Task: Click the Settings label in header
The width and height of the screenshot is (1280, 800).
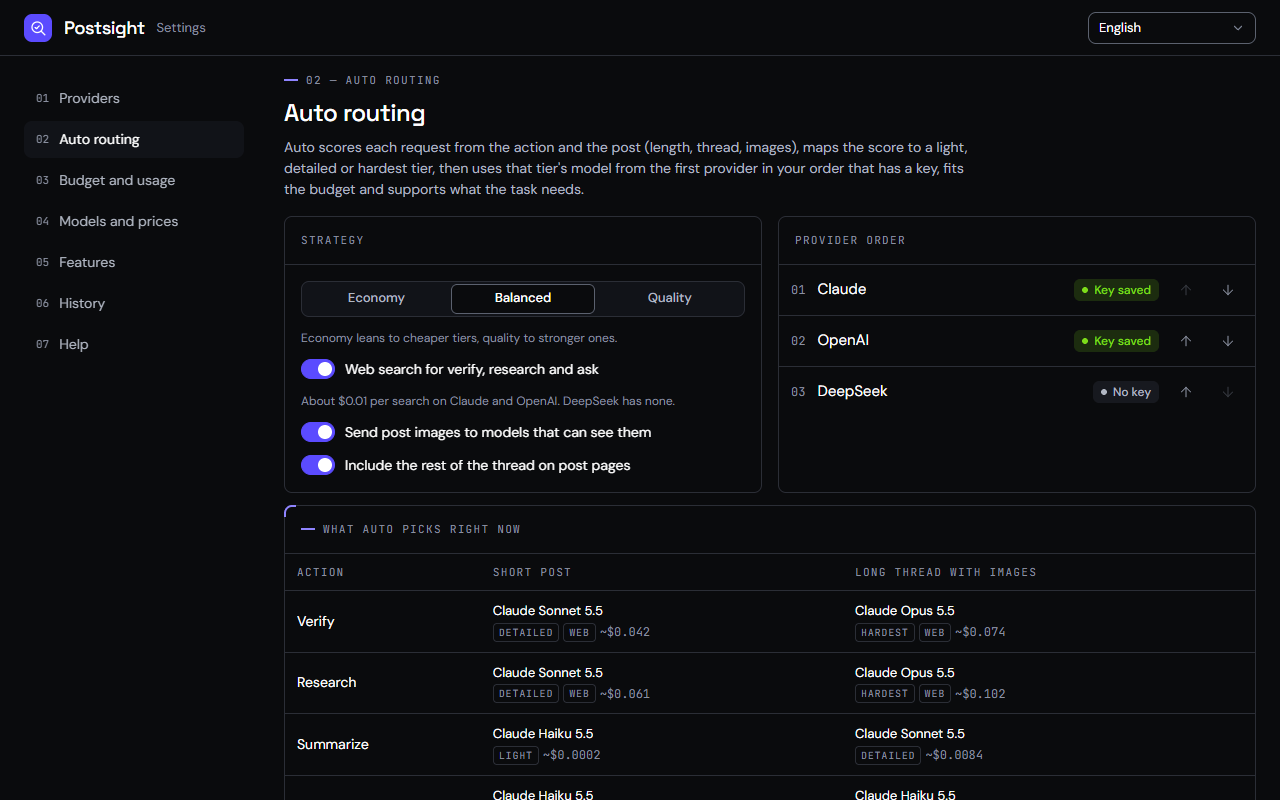Action: [181, 28]
